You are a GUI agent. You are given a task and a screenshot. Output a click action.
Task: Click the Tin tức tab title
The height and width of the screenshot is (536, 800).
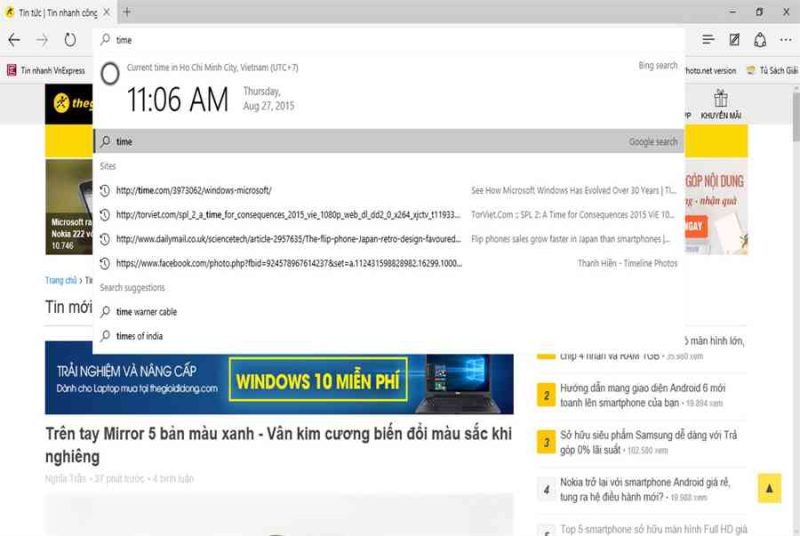57,12
